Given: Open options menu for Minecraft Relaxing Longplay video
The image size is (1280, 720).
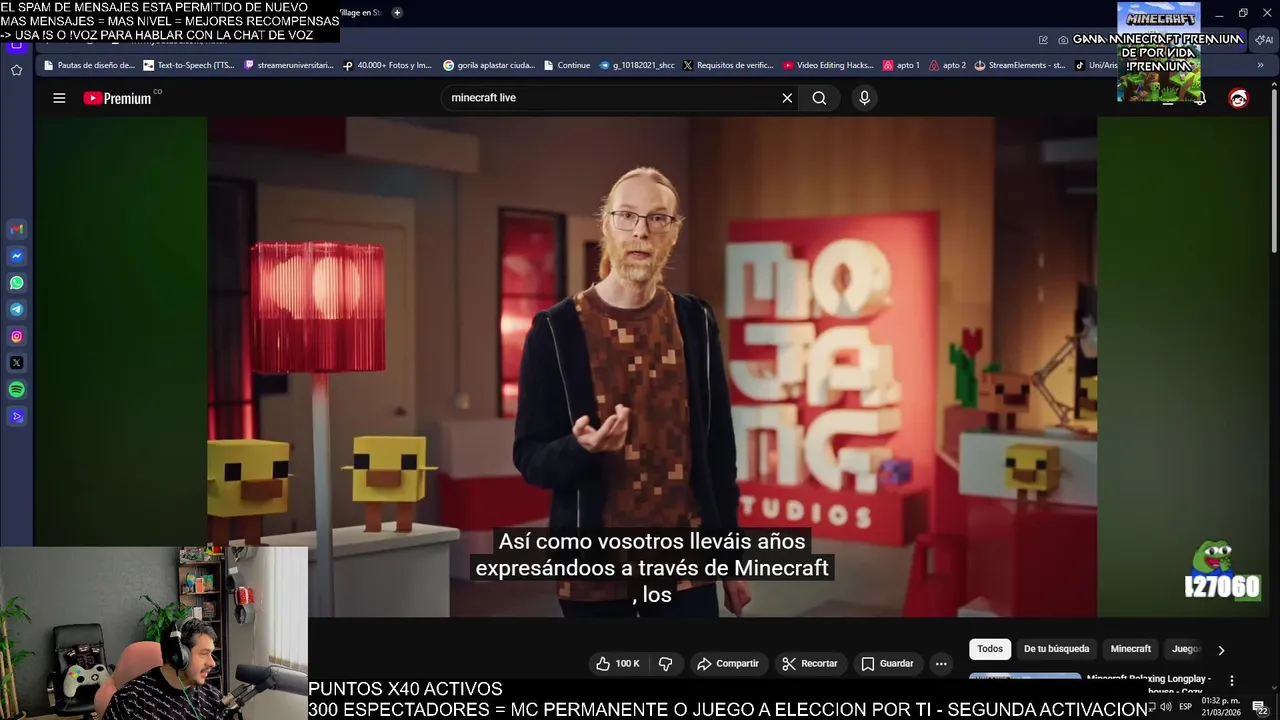Looking at the screenshot, I should (x=1232, y=681).
